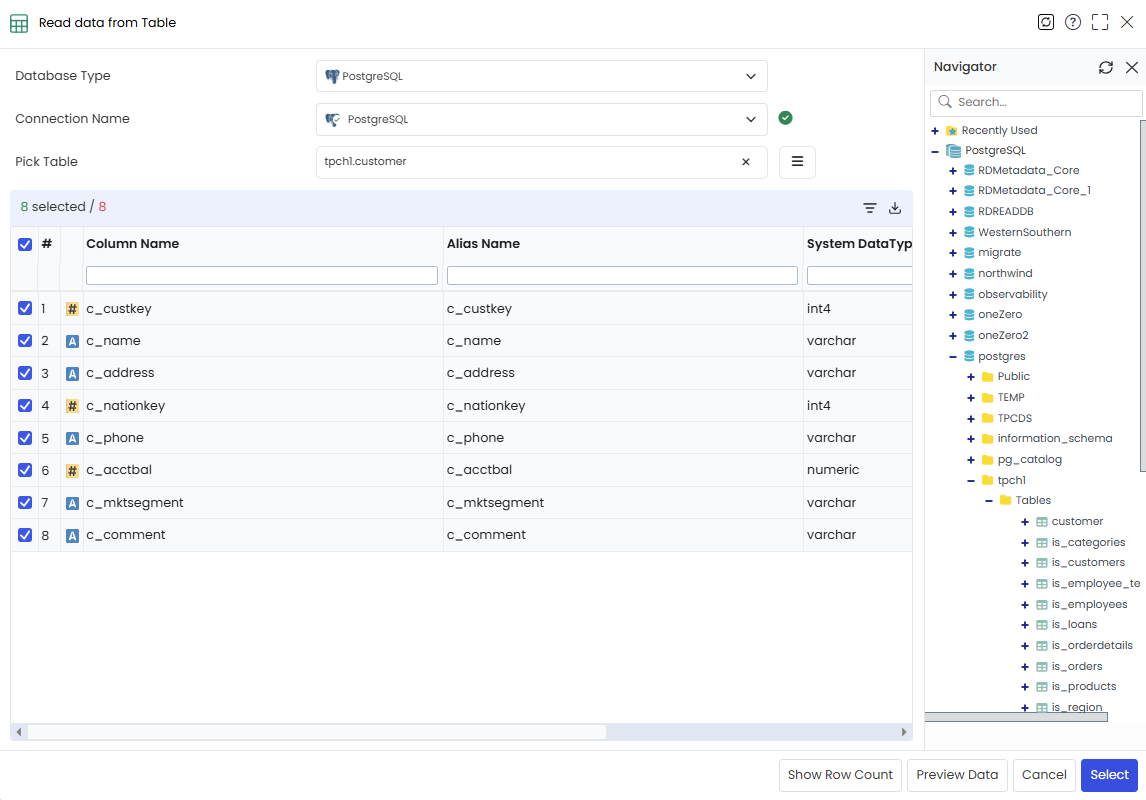Click the download columns icon
Screen dimensions: 1146x800
895,207
